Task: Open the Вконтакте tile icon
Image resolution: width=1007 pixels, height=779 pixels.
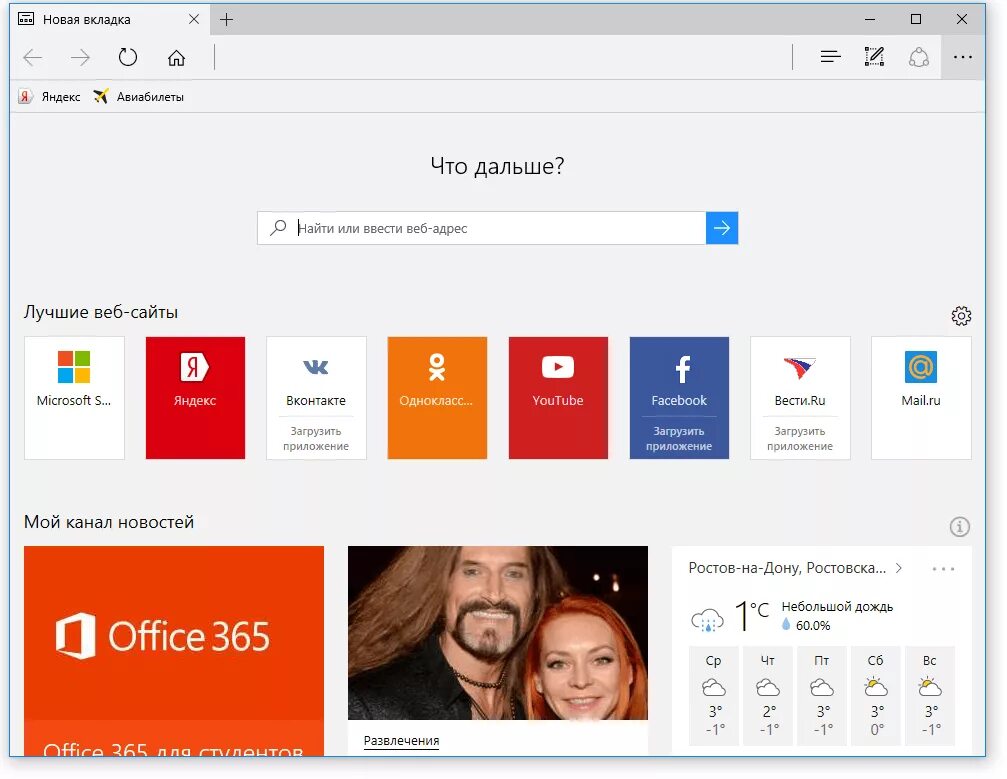Action: pyautogui.click(x=316, y=367)
